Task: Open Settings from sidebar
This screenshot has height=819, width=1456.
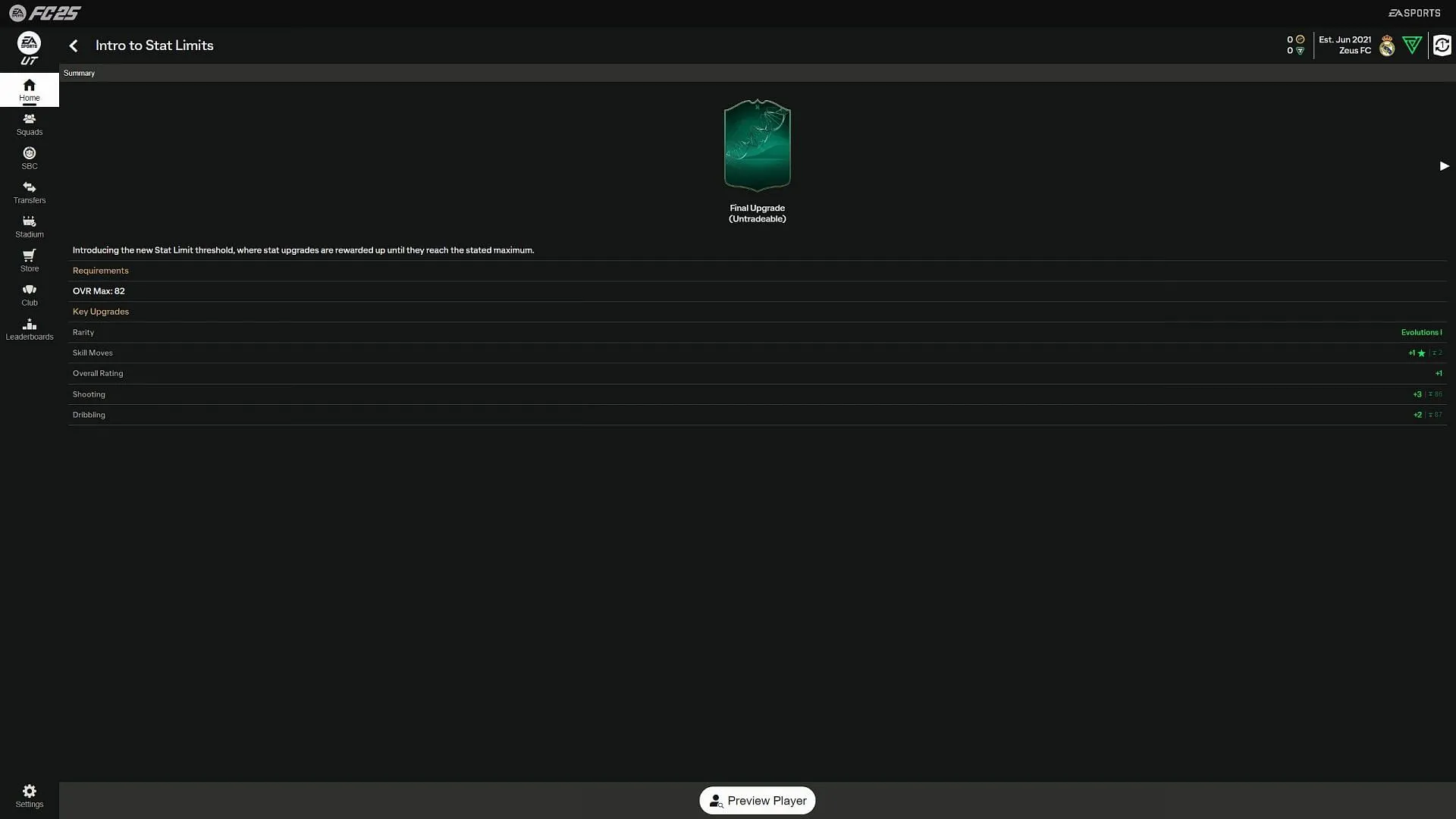Action: tap(29, 795)
